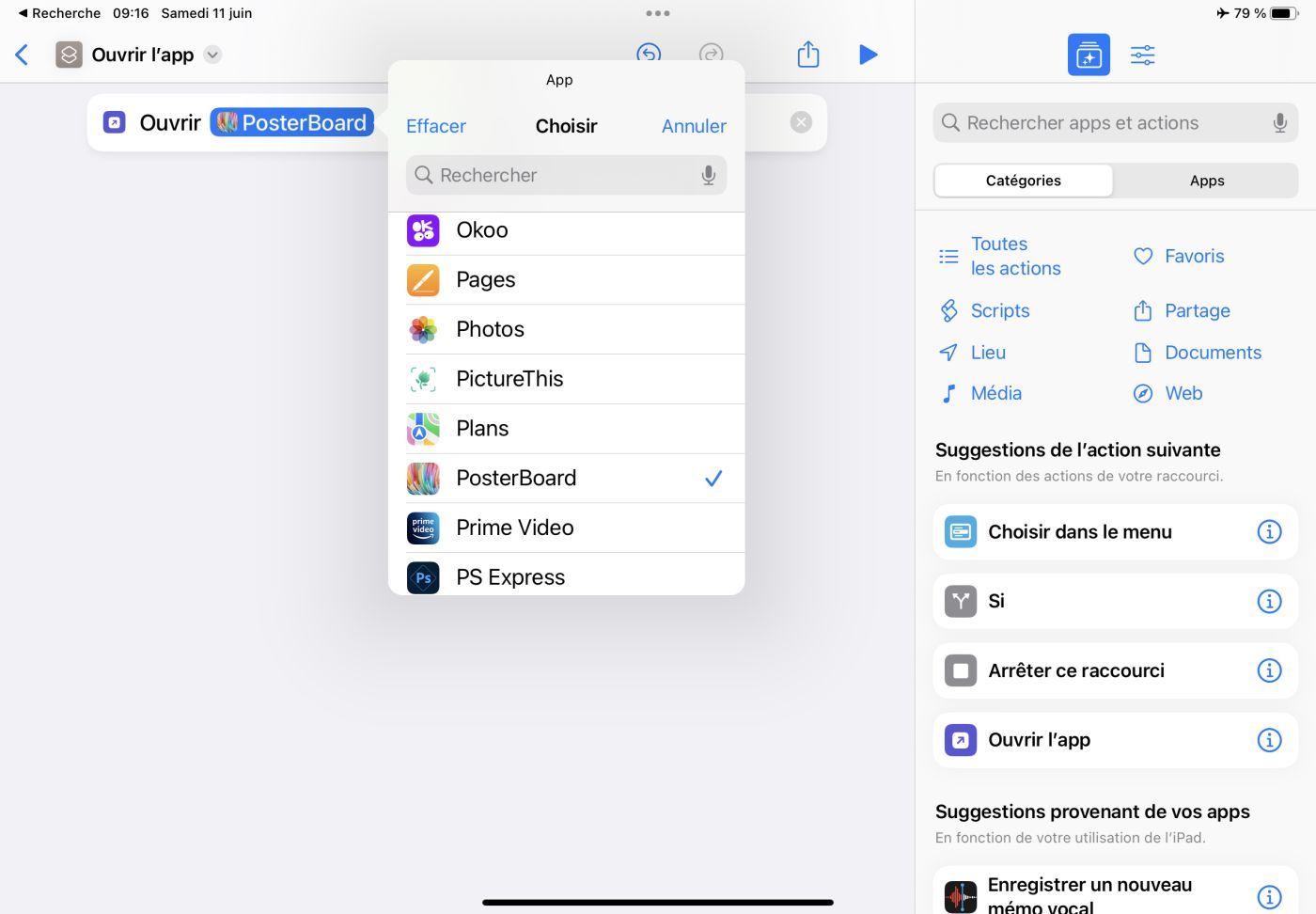The image size is (1316, 914).
Task: Open the Partage category
Action: click(x=1183, y=310)
